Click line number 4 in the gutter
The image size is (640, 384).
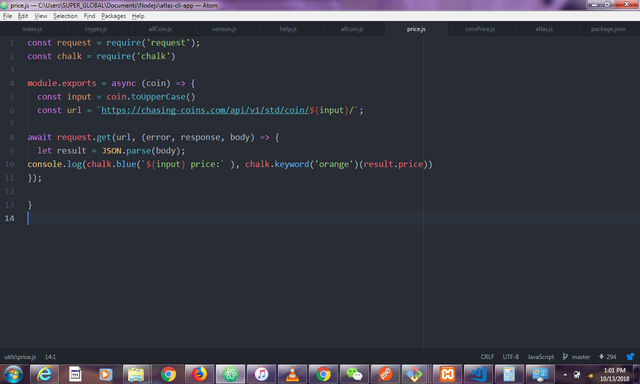(12, 83)
